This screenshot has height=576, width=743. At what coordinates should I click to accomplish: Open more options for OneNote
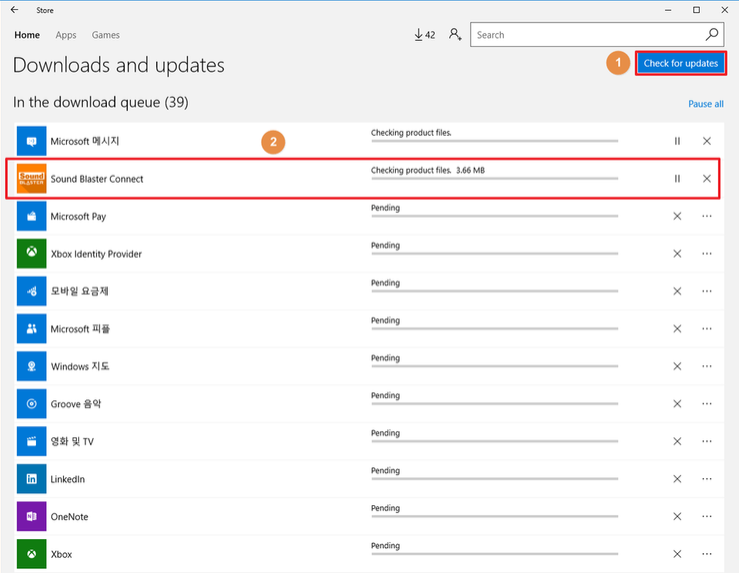click(x=707, y=516)
